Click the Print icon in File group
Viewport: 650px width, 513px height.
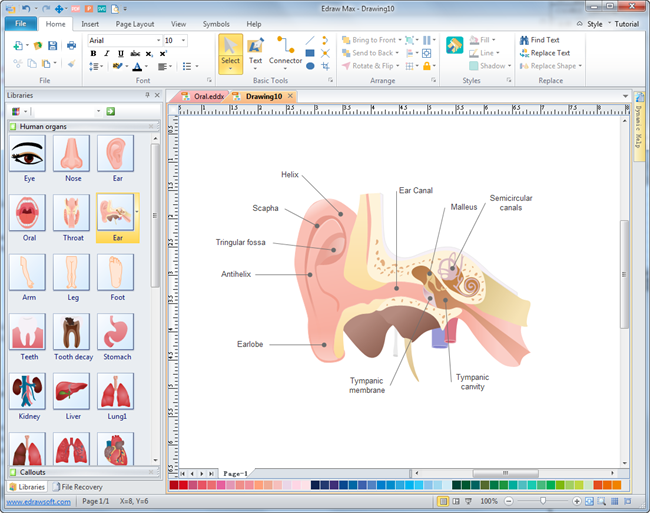71,45
